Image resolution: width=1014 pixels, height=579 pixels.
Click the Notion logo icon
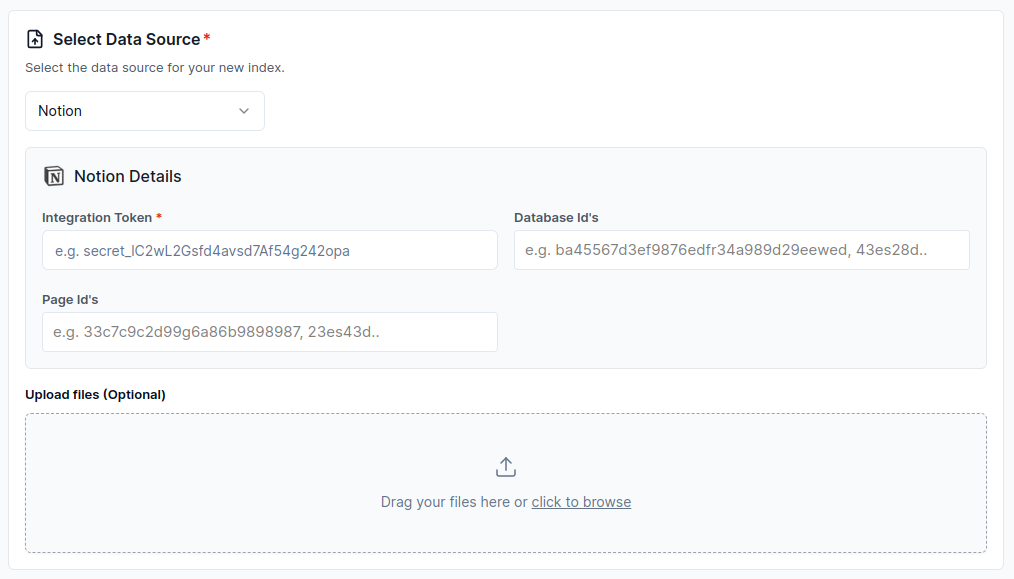pyautogui.click(x=54, y=176)
